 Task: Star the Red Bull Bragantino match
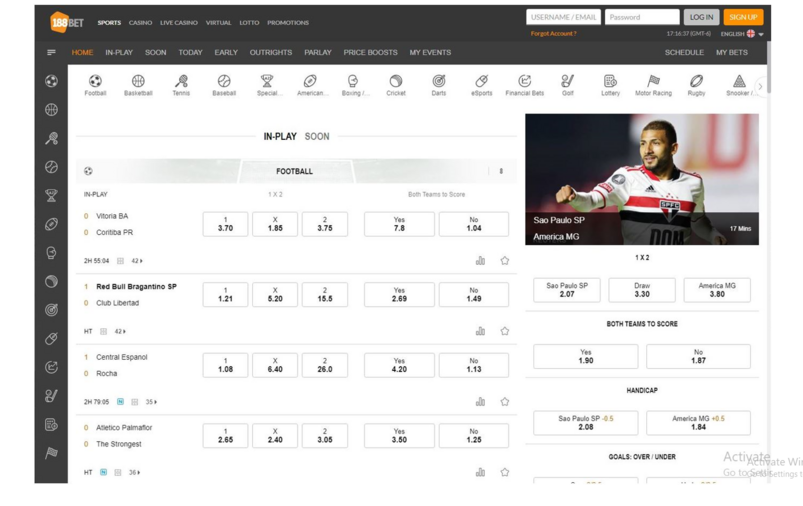[x=504, y=331]
